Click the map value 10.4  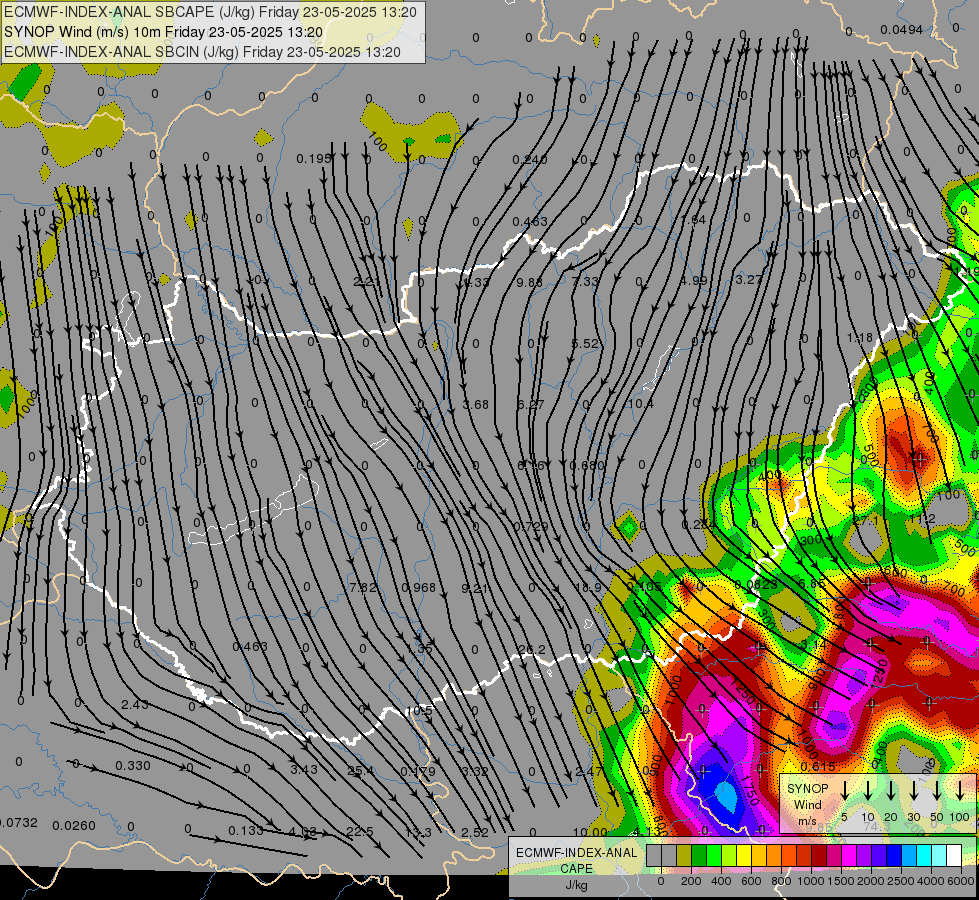(x=640, y=404)
